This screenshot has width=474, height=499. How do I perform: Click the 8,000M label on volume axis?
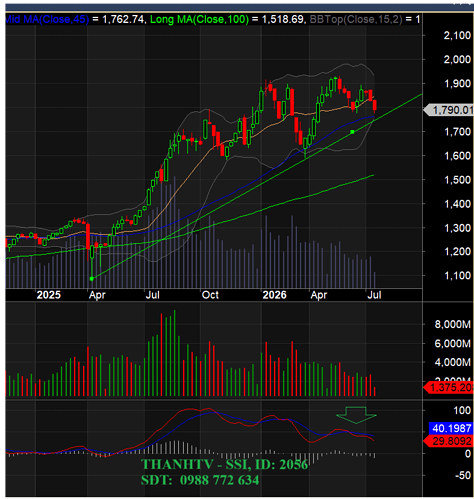(x=453, y=324)
